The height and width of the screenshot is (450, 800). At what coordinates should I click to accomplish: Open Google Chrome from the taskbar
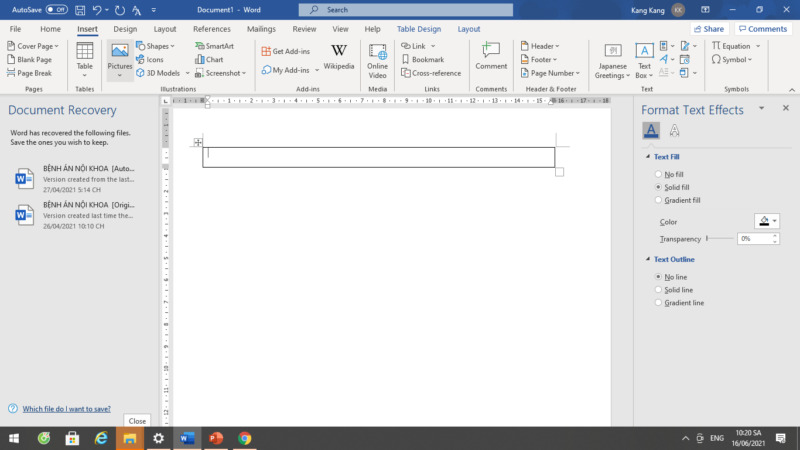point(244,438)
